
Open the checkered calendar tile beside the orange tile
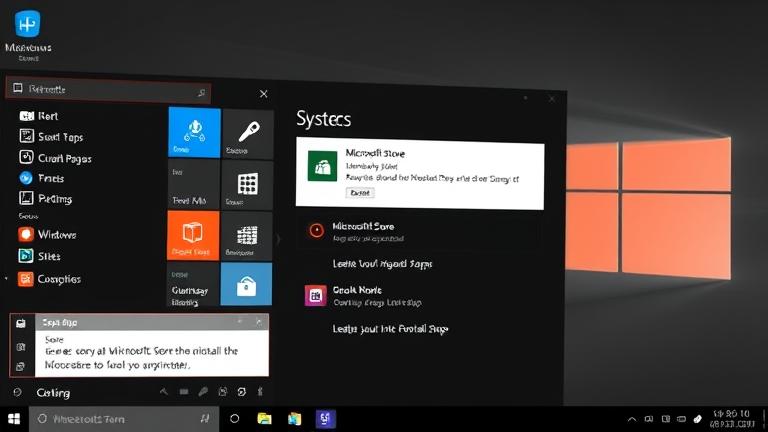[x=247, y=236]
